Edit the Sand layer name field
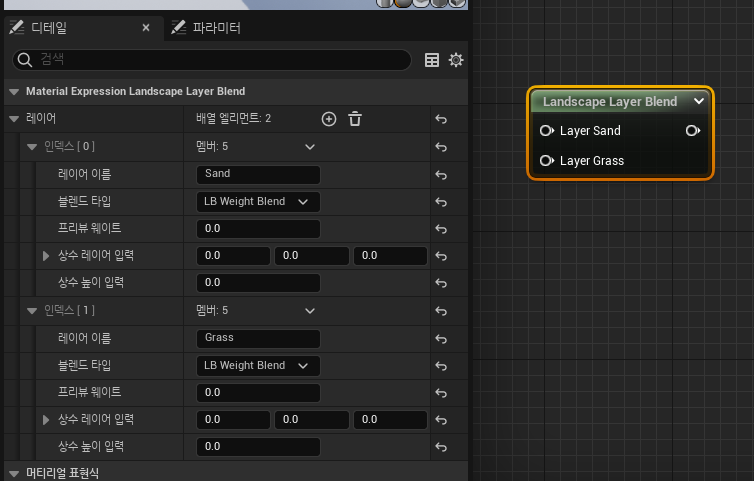This screenshot has height=481, width=754. (258, 175)
